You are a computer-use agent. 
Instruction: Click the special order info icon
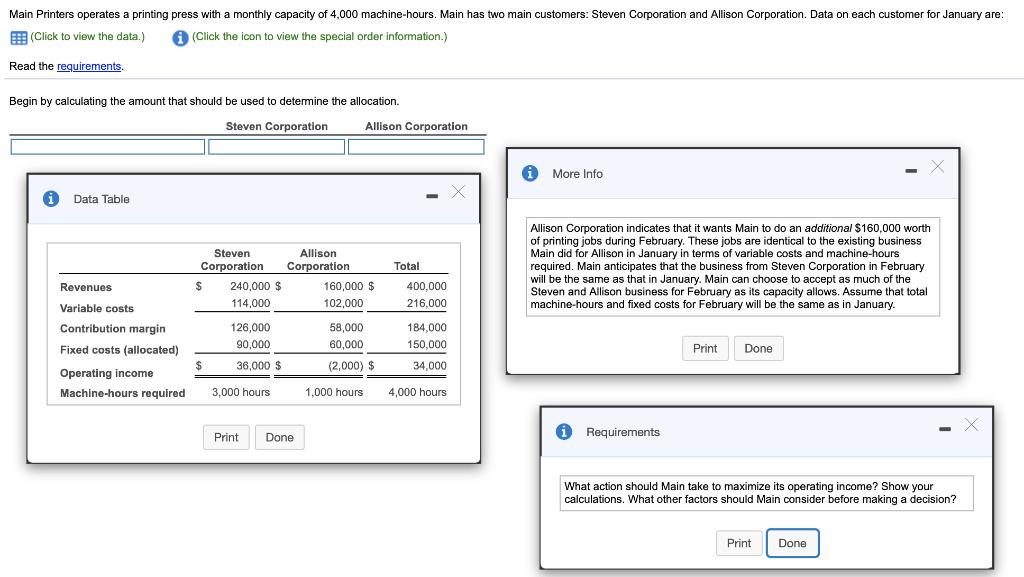point(180,38)
